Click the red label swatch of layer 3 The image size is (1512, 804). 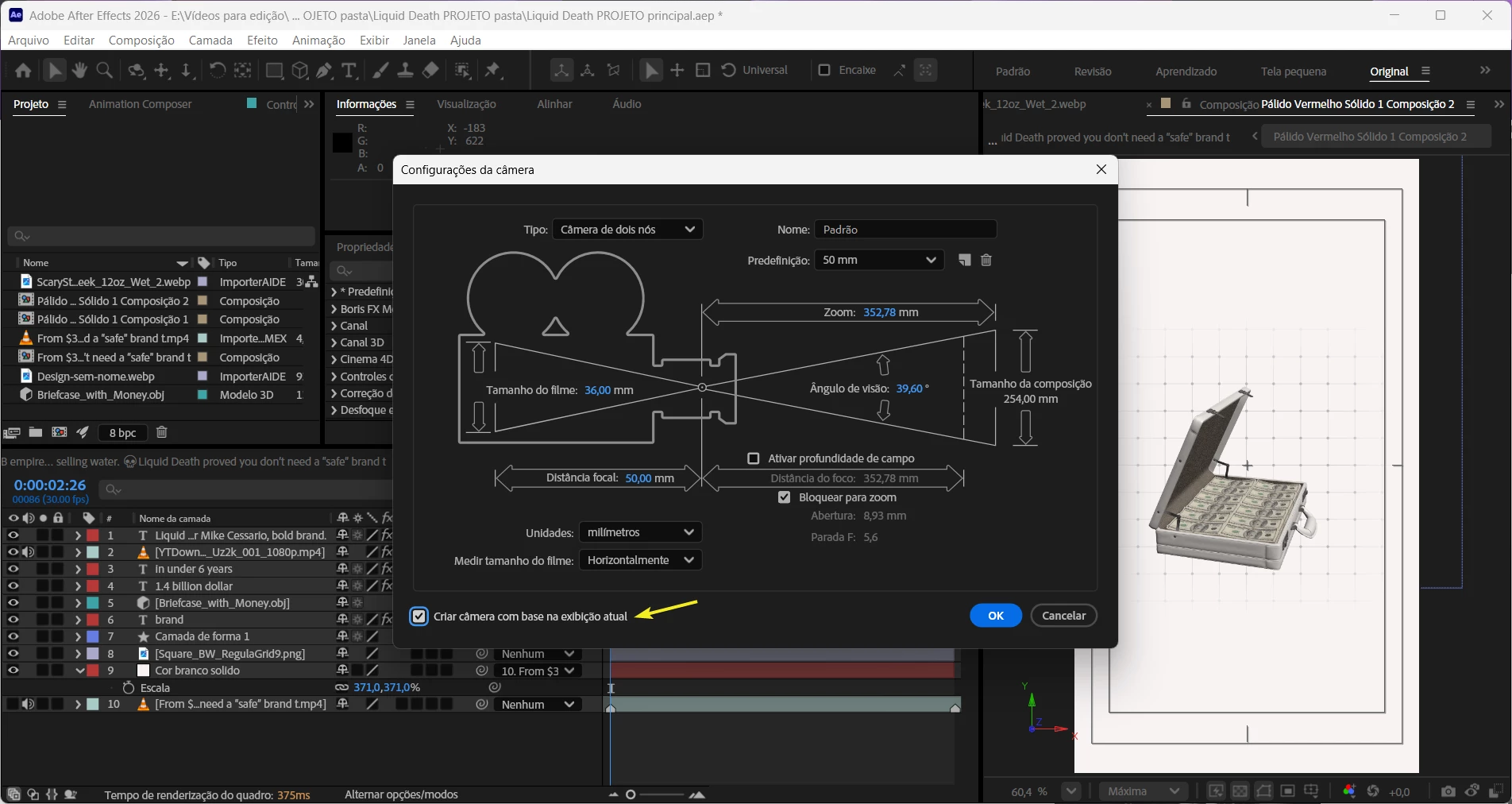click(x=93, y=569)
